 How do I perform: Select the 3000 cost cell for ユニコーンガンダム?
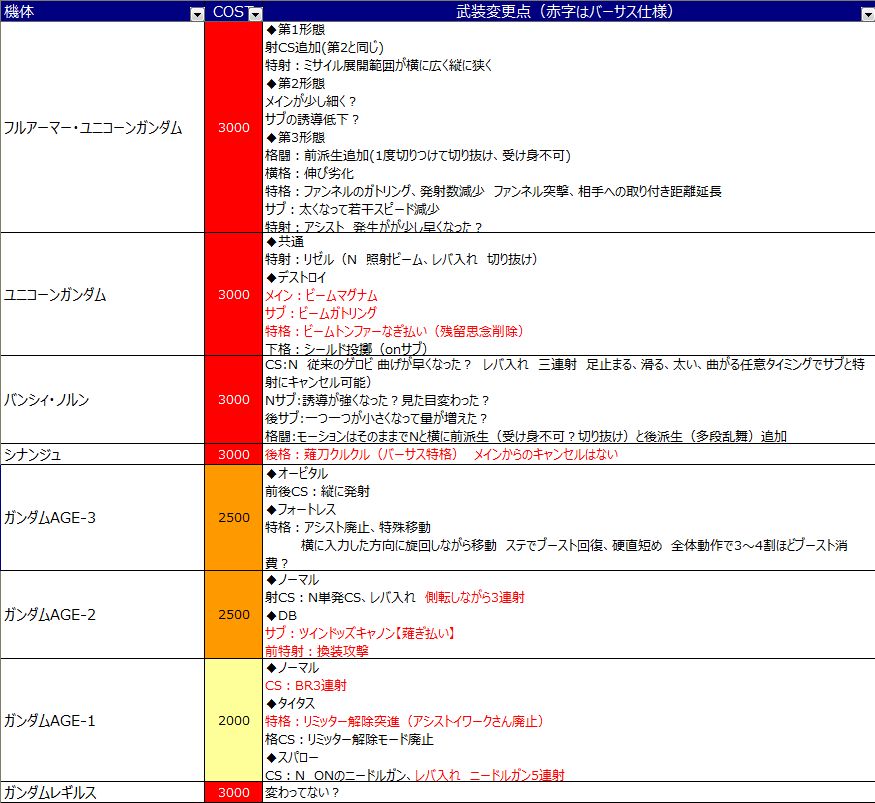[234, 294]
